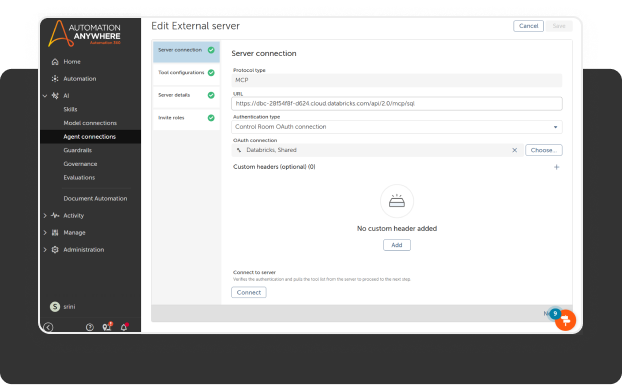Click the Custom headers (optional) label

pos(274,167)
